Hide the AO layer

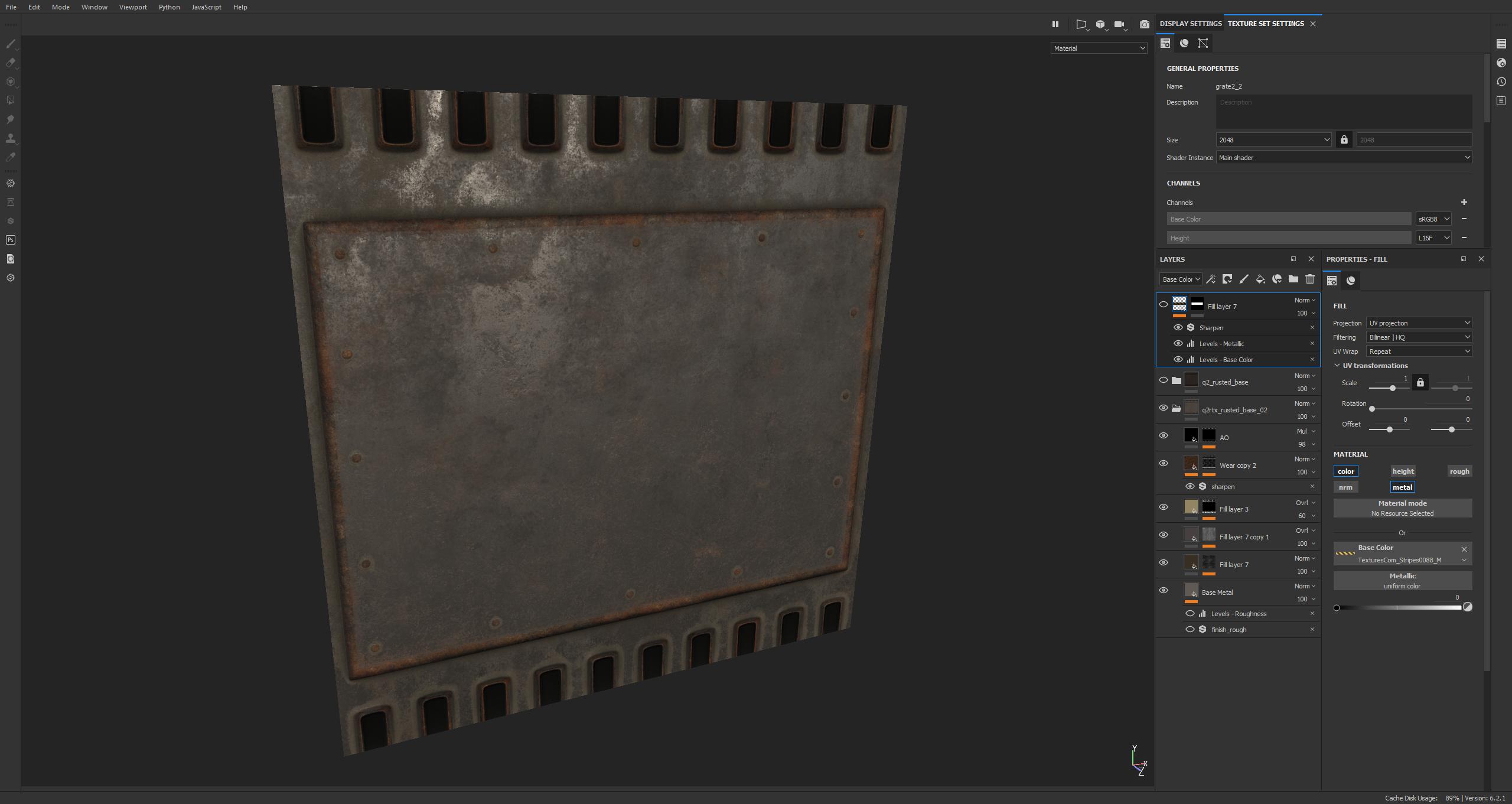[x=1164, y=436]
